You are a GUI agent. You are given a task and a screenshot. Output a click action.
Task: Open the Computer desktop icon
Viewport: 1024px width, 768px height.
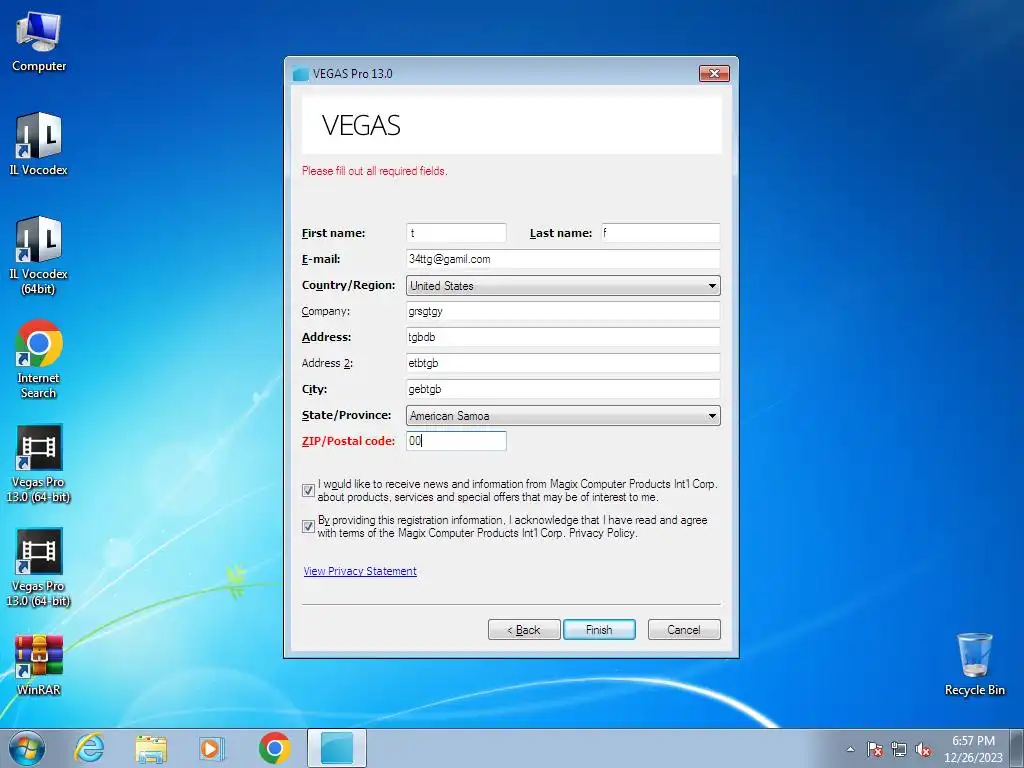point(39,42)
